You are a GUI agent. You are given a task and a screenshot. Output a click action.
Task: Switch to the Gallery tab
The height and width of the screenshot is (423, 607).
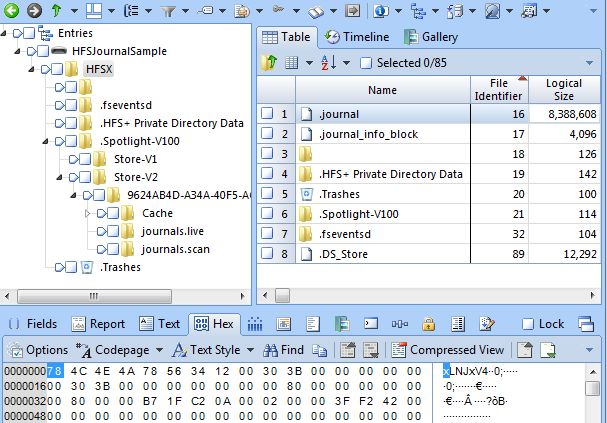click(431, 37)
